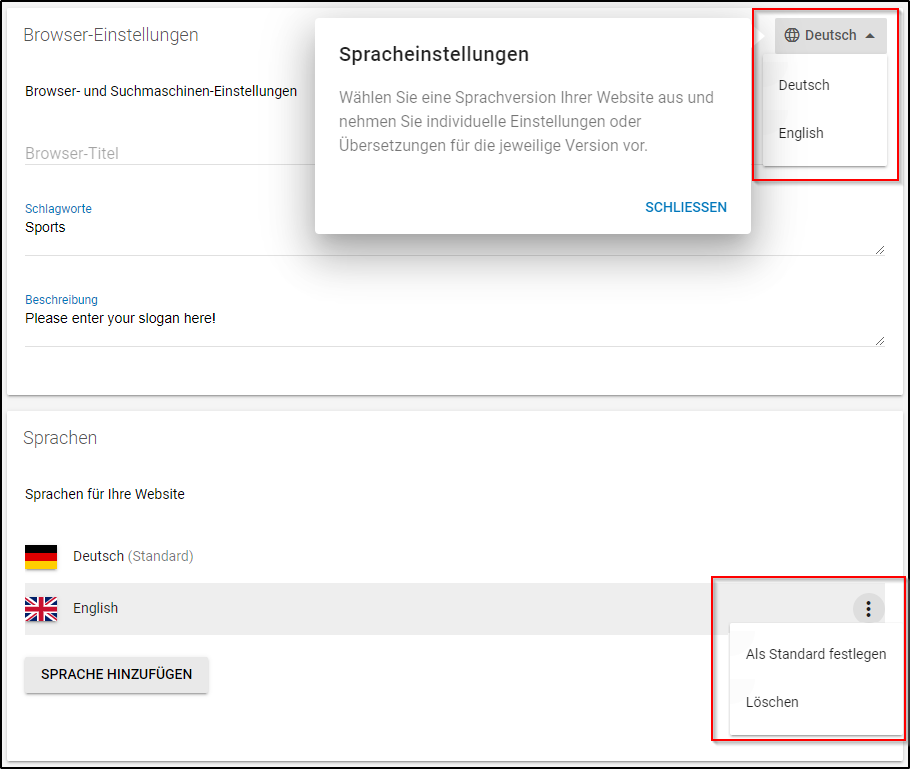This screenshot has height=769, width=910.
Task: Select Deutsch from the language dropdown list
Action: click(x=804, y=85)
